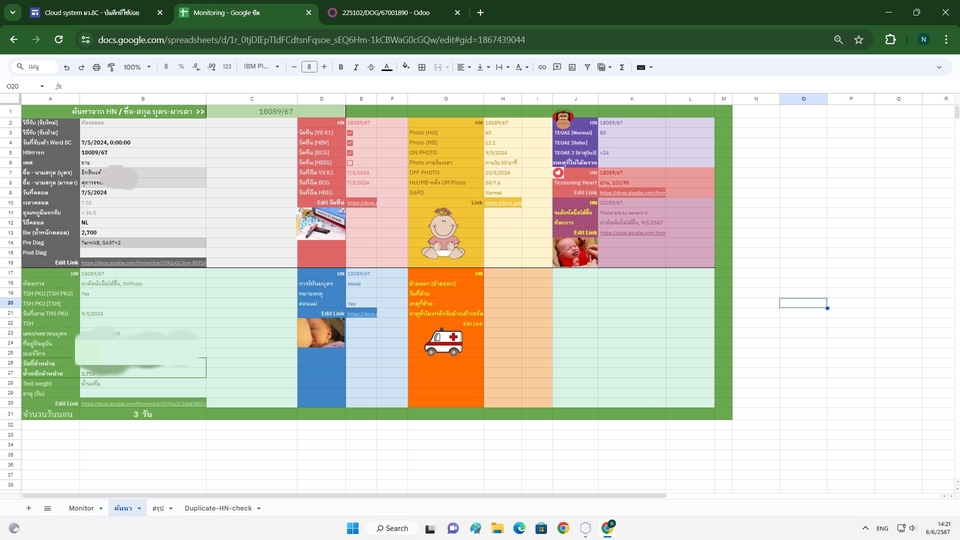
Task: Click the ambulance picture
Action: [x=443, y=342]
